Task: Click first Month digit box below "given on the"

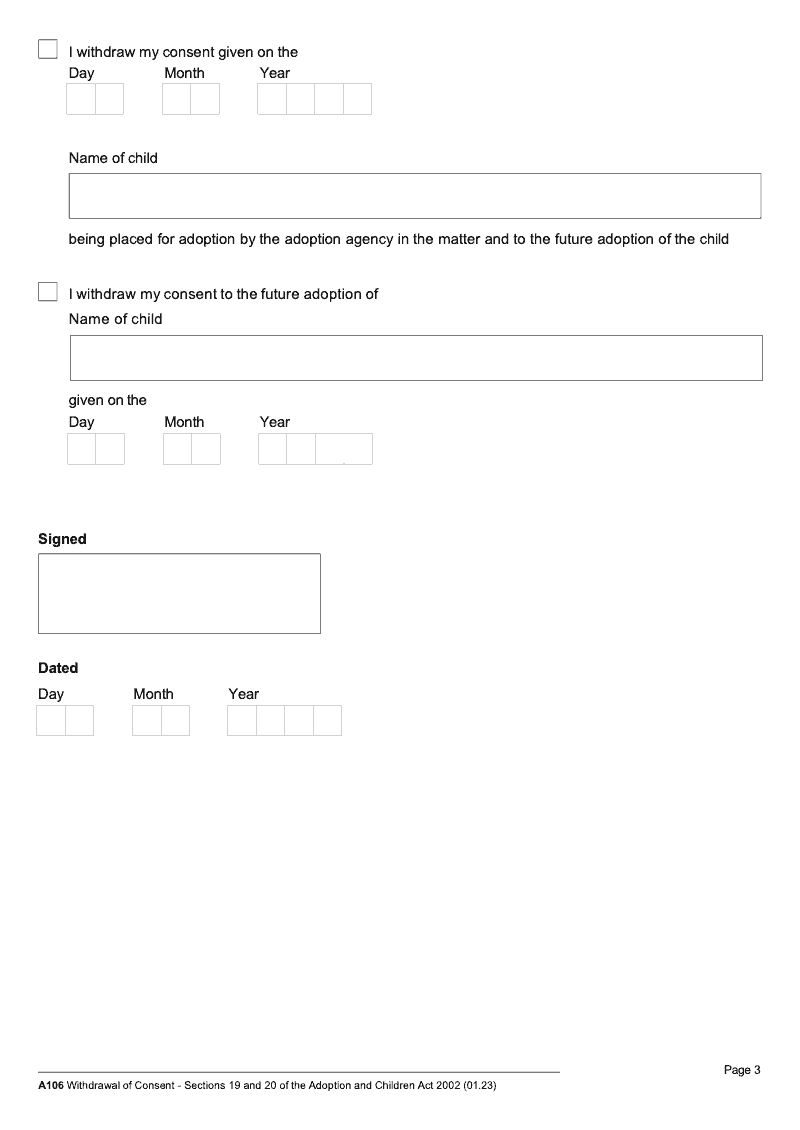Action: (178, 449)
